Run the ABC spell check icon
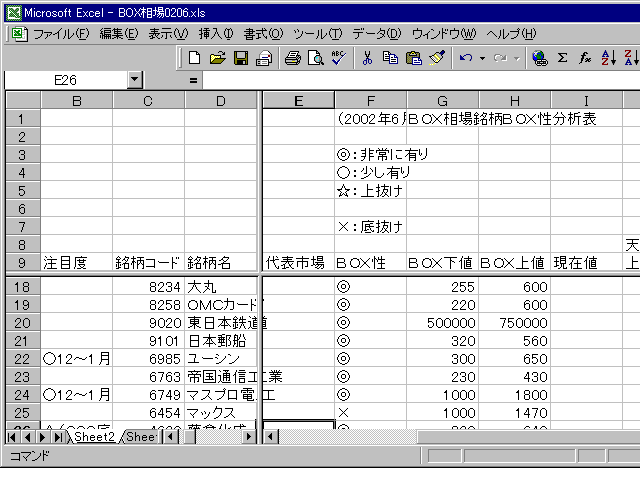Viewport: 640px width, 480px height. (338, 58)
